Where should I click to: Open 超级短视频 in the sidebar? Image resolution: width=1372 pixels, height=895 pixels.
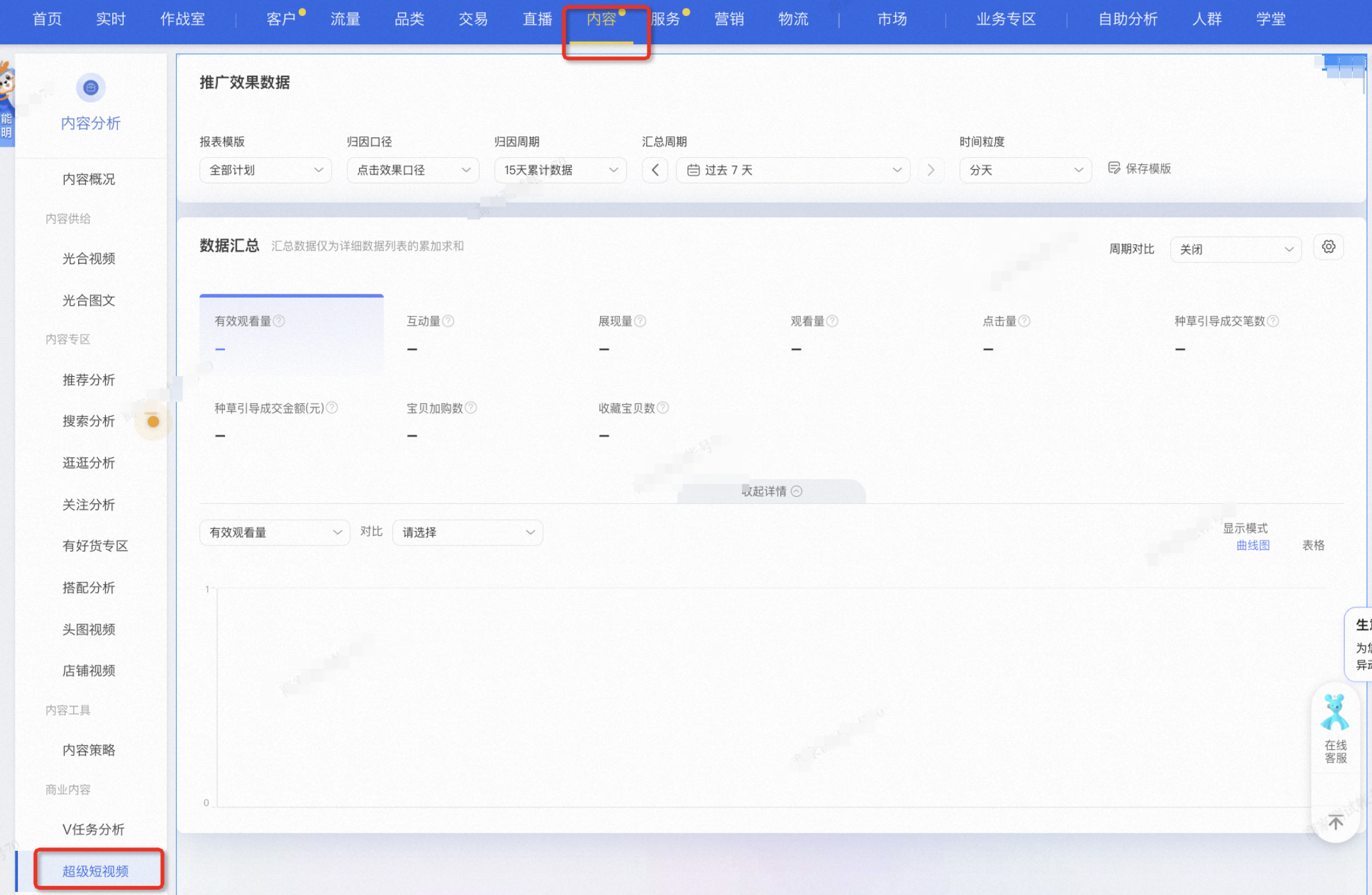[96, 871]
